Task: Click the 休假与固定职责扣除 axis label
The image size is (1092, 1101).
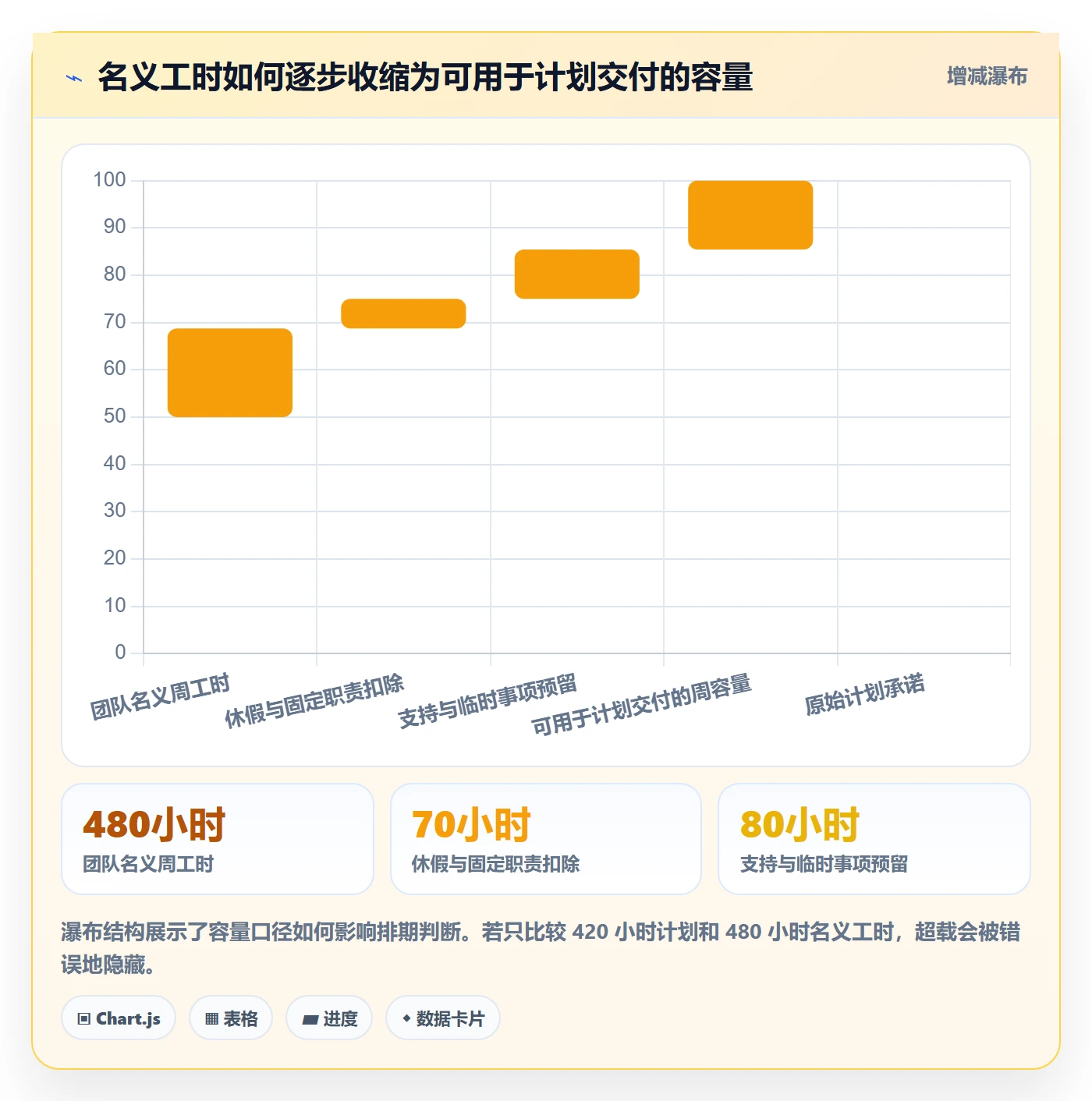Action: click(314, 700)
